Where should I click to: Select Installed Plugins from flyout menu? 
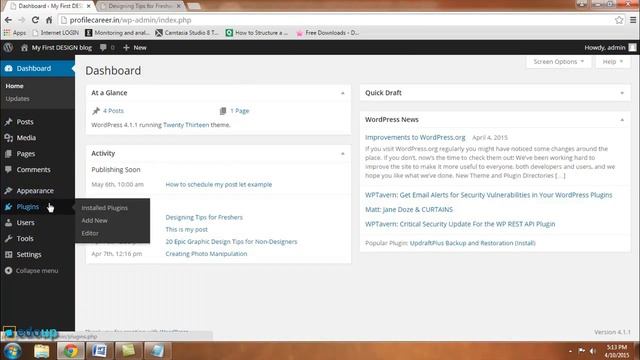(104, 208)
